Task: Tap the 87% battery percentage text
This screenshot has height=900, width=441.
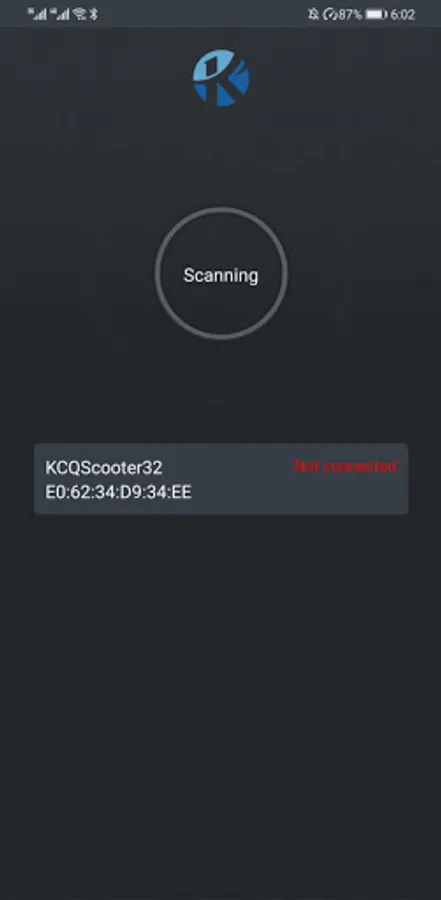Action: (350, 14)
